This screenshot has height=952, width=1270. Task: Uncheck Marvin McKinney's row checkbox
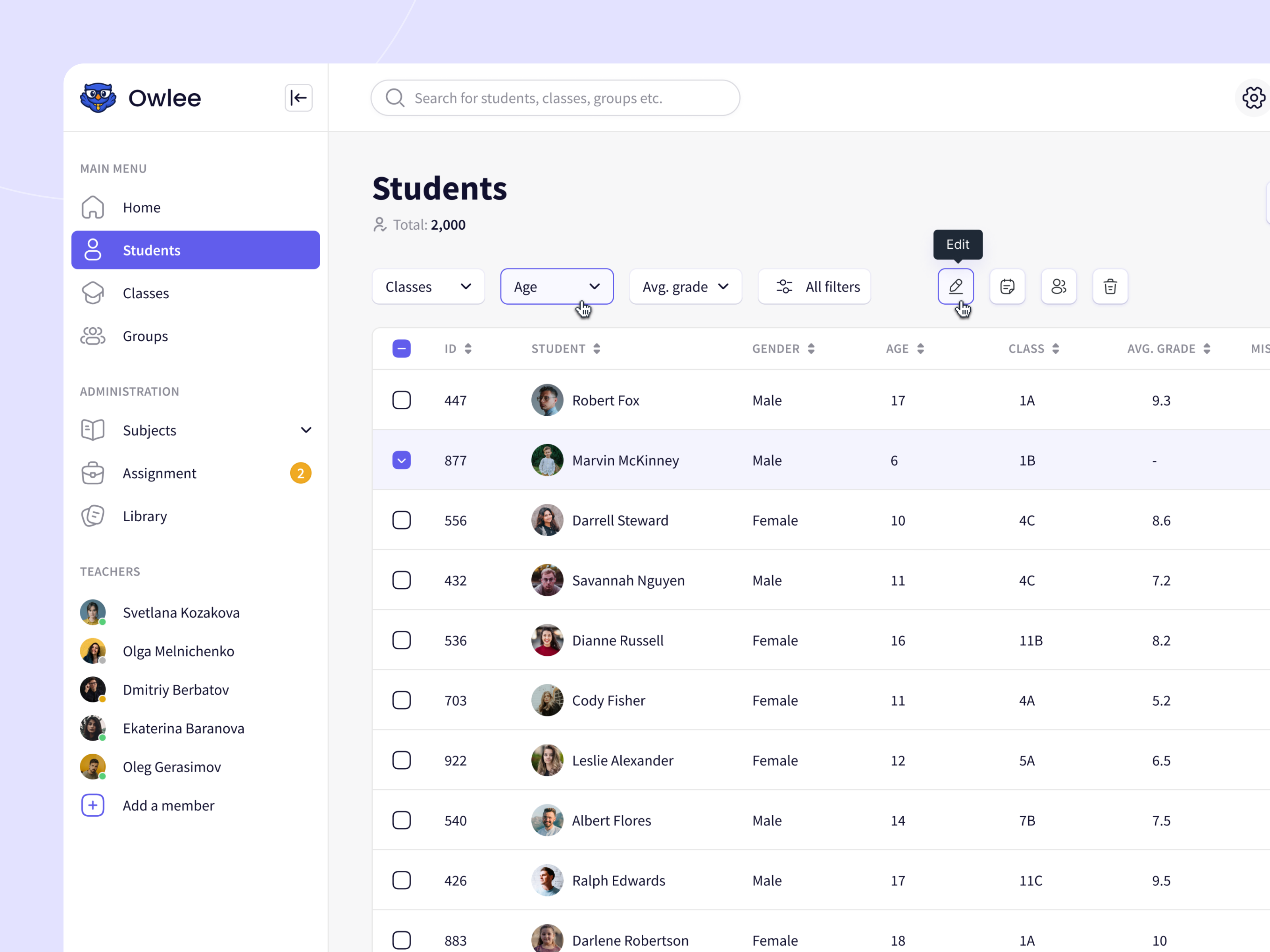pos(401,460)
